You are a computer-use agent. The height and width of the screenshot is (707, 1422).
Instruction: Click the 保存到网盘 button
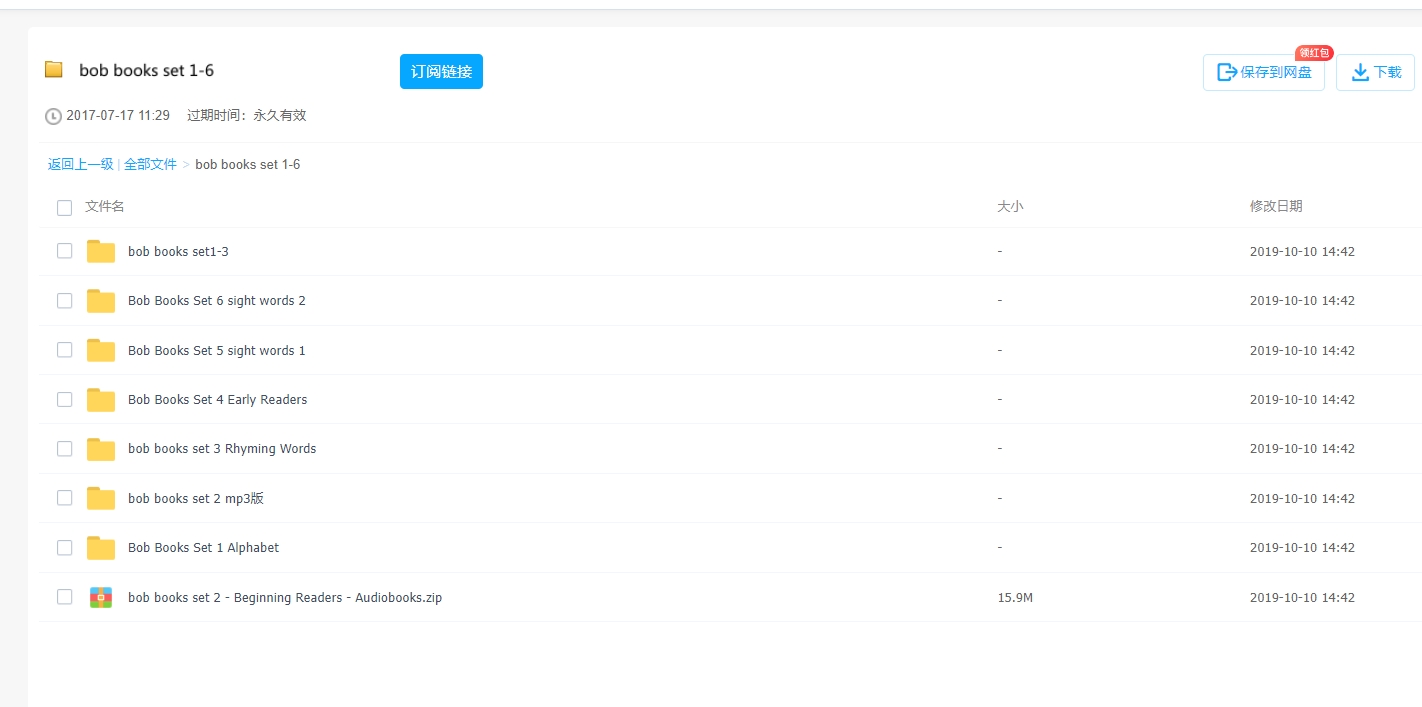(1264, 73)
